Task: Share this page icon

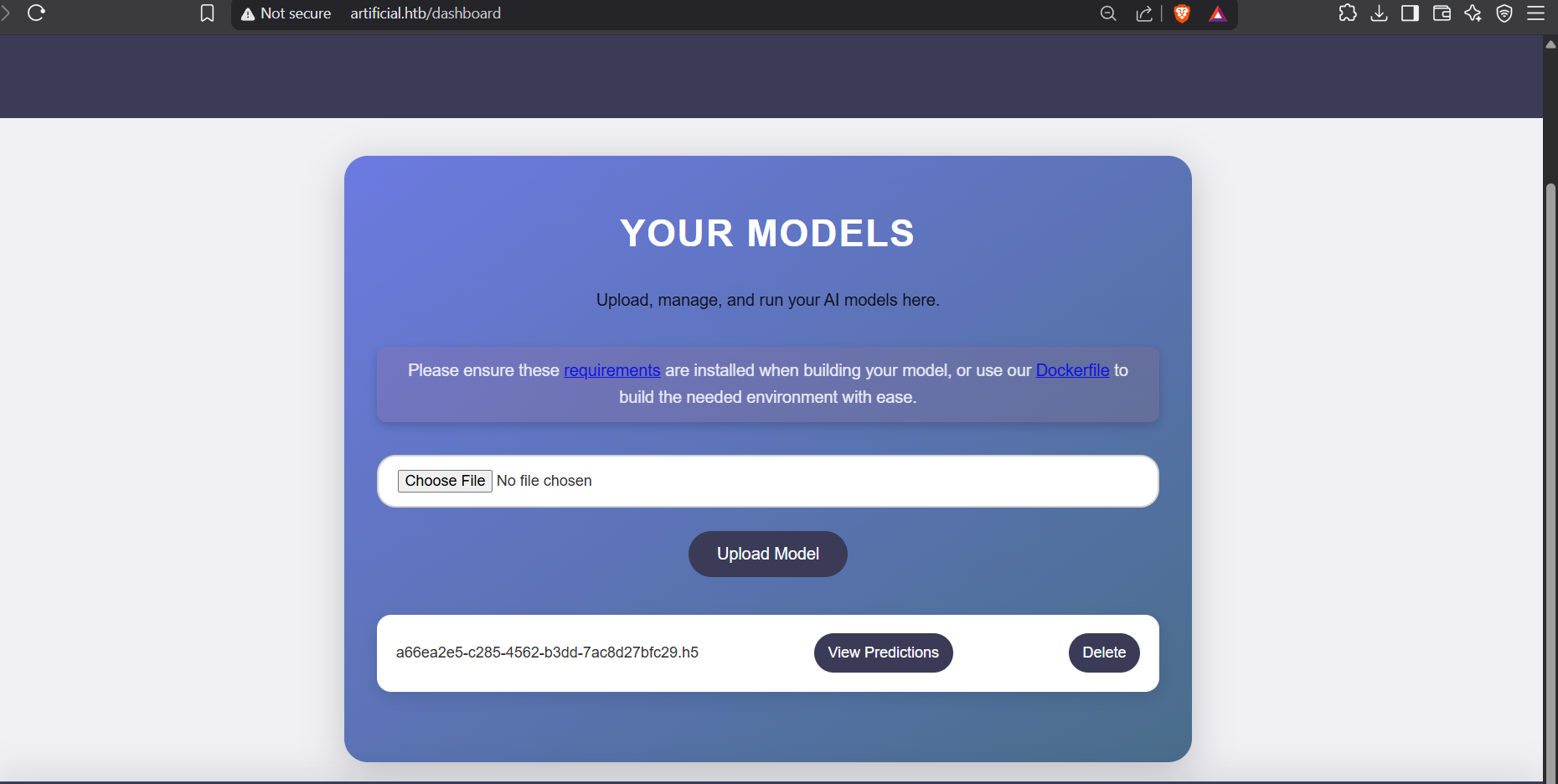Action: pos(1144,13)
